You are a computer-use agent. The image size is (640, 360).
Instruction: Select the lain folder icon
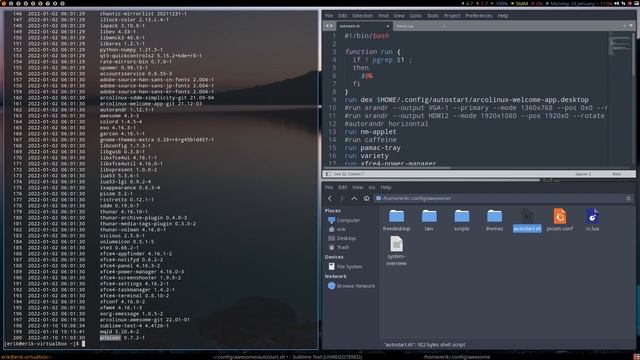(x=429, y=220)
